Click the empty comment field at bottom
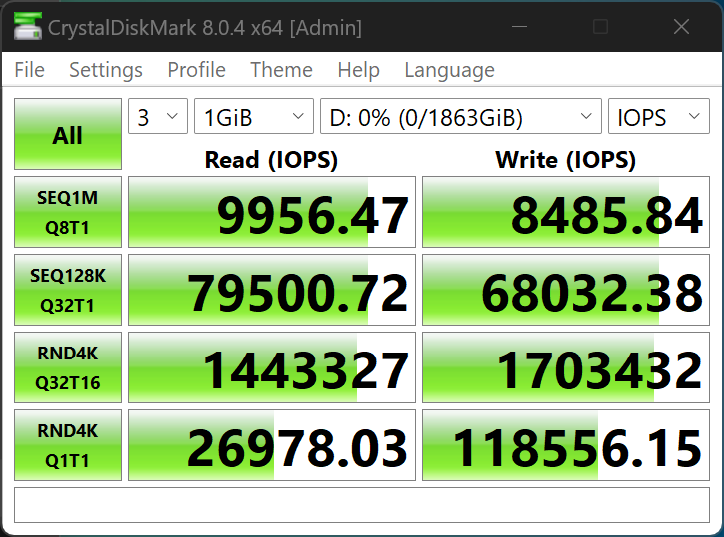 [x=362, y=505]
